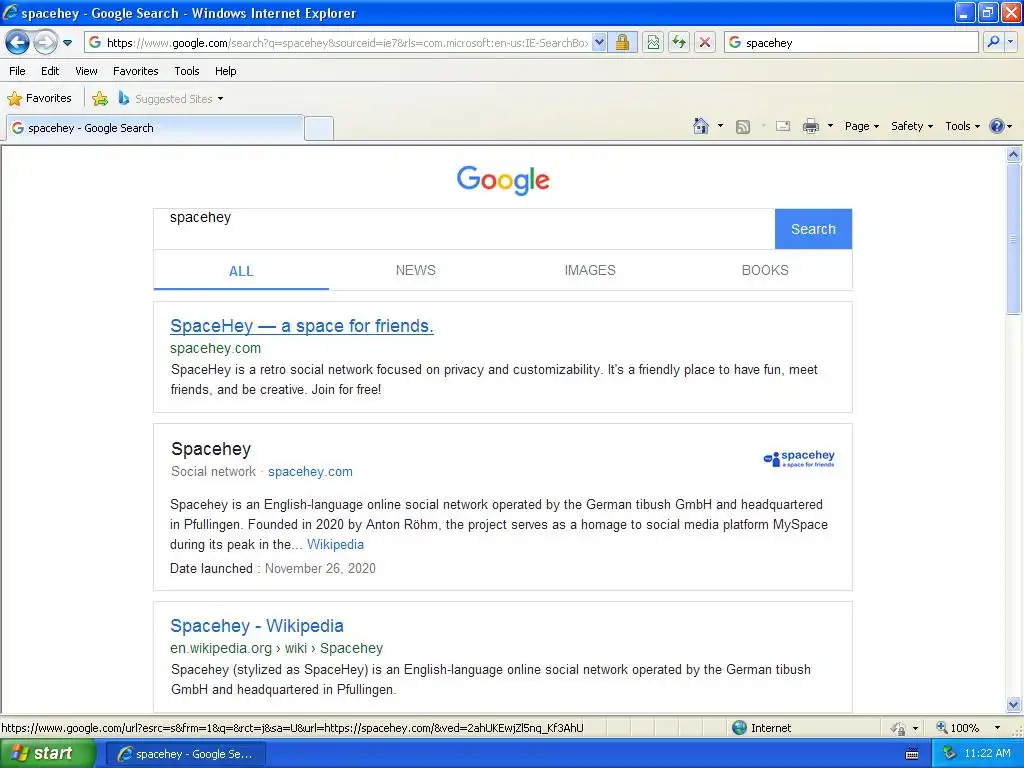Click the Favorites star button

click(39, 99)
